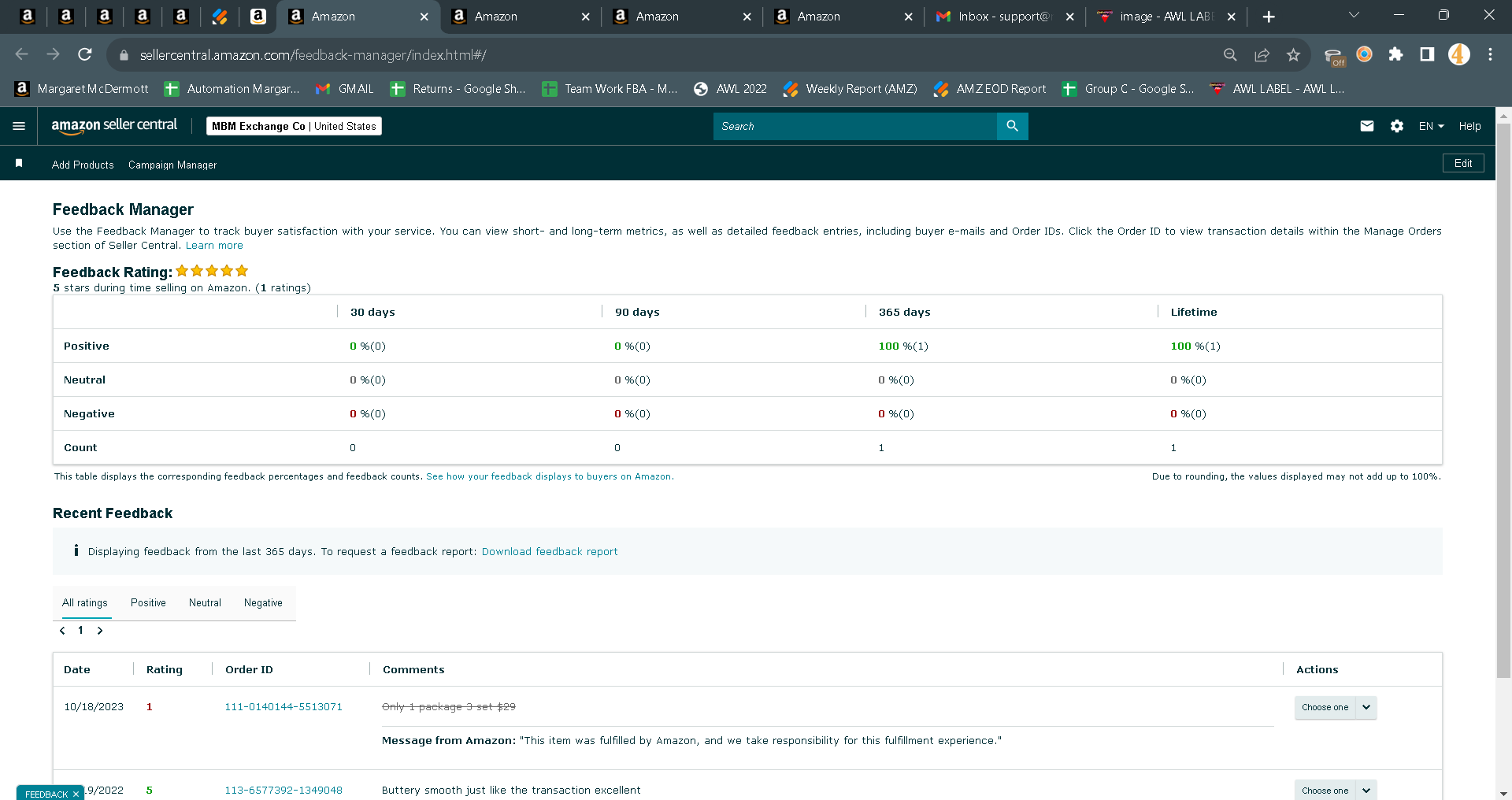Open the zoom magnifier icon in address bar
The image size is (1512, 800).
[x=1230, y=54]
